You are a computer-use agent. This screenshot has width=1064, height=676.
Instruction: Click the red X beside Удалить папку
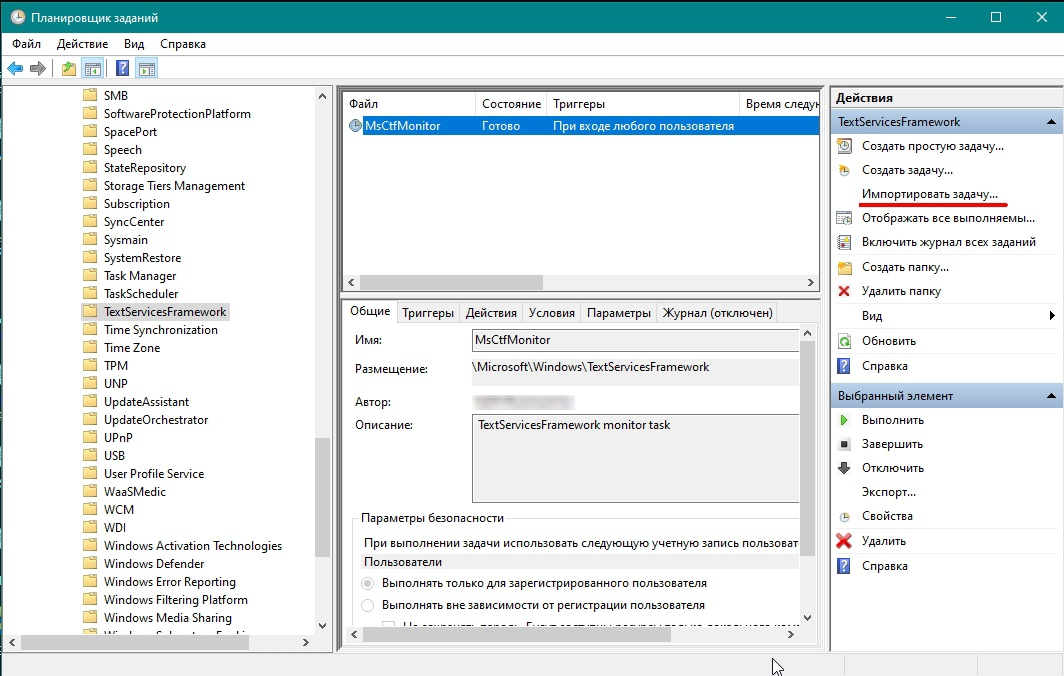844,291
